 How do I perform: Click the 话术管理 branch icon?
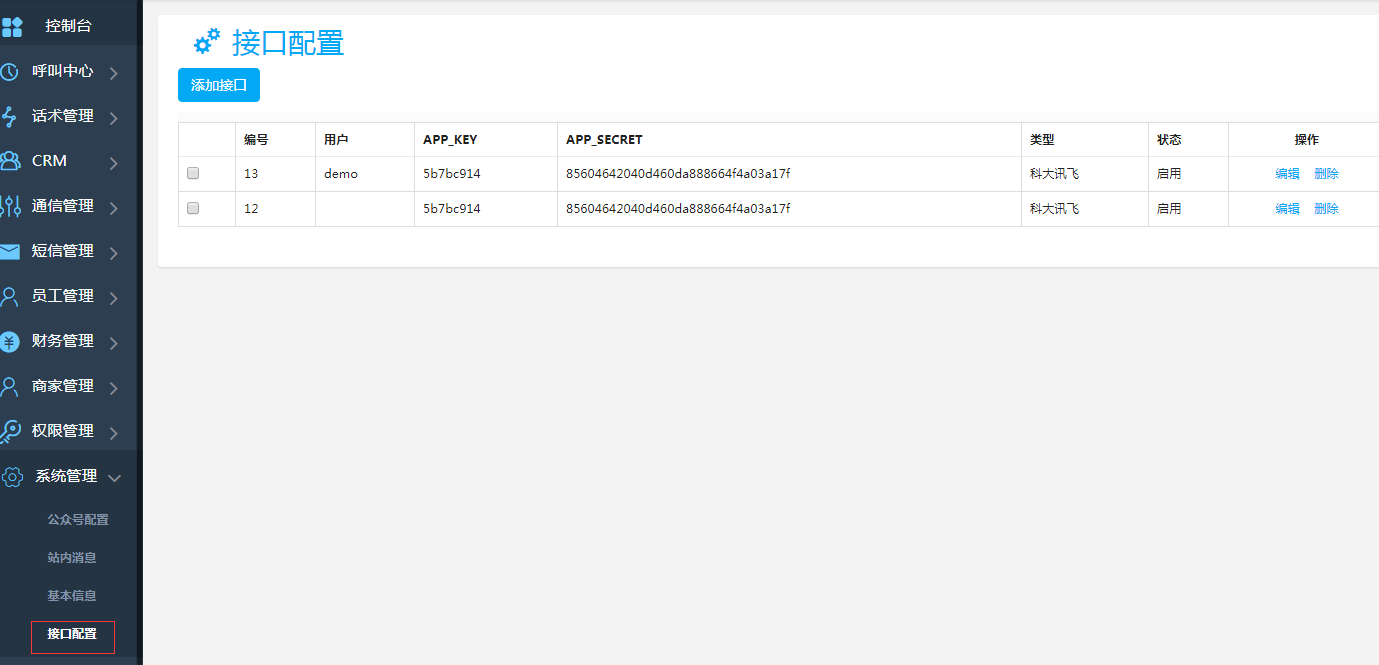[9, 117]
